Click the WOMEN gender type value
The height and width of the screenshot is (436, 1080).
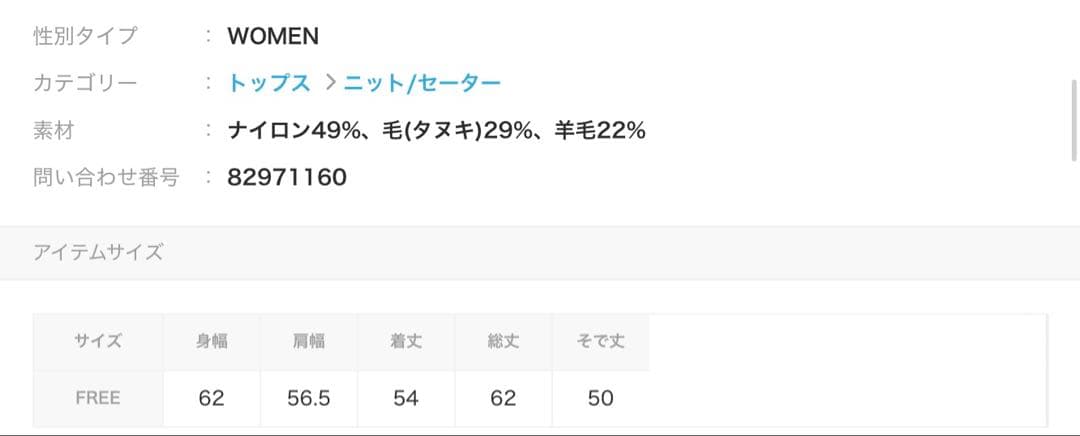coord(273,37)
